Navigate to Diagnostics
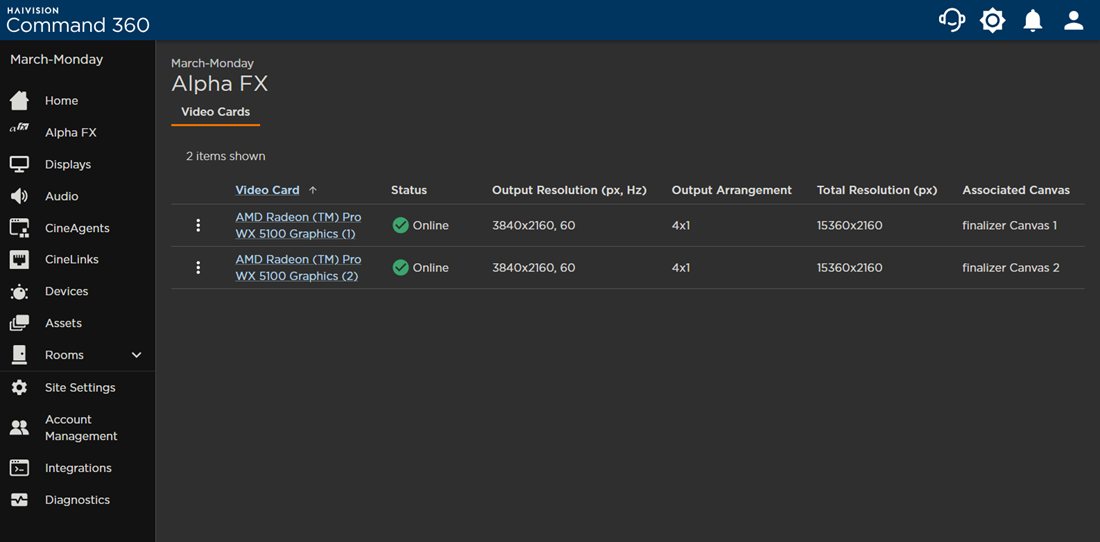The image size is (1100, 542). coord(77,500)
